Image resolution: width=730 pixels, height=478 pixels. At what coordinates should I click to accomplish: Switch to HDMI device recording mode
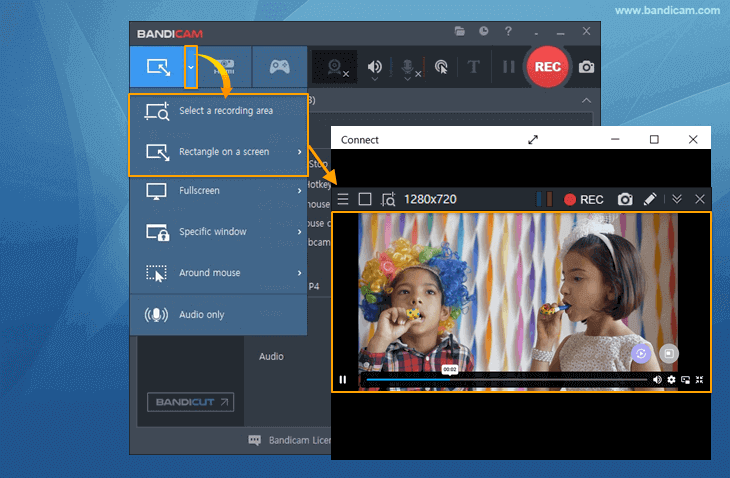click(225, 67)
